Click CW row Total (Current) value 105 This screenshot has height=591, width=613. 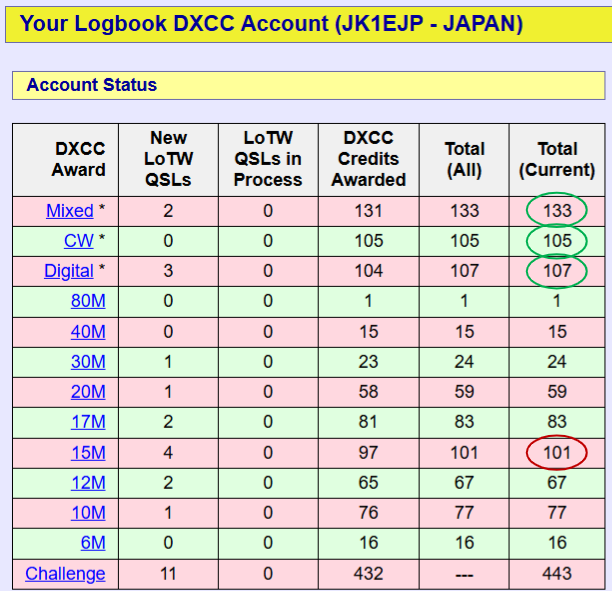[x=557, y=241]
